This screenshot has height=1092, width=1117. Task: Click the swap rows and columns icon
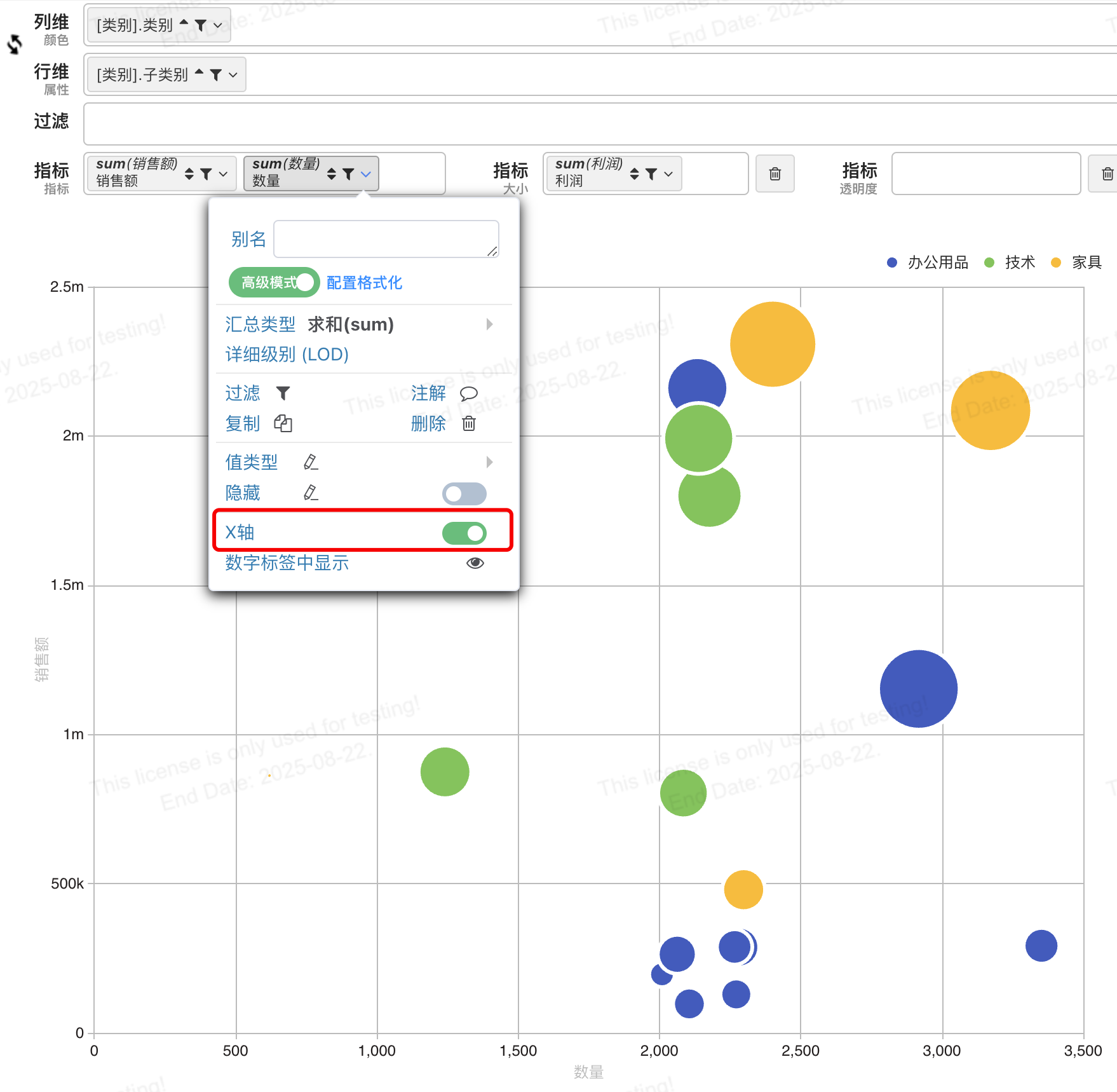point(14,44)
